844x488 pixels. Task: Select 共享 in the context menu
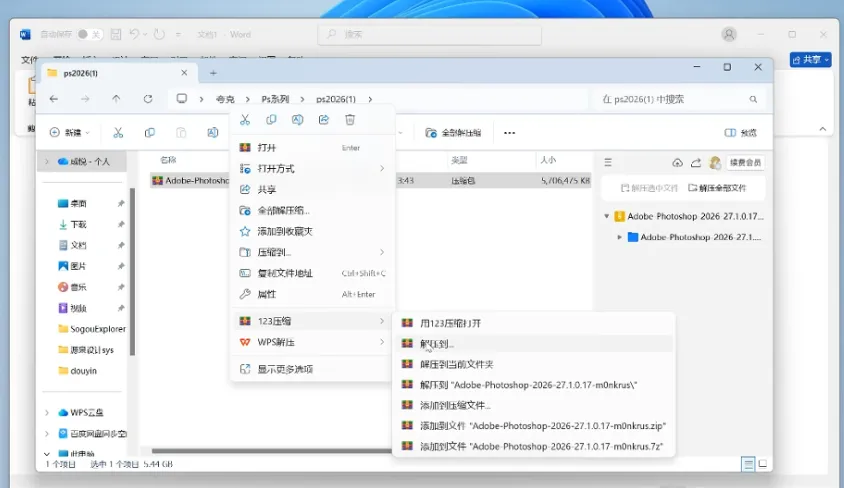(x=313, y=189)
